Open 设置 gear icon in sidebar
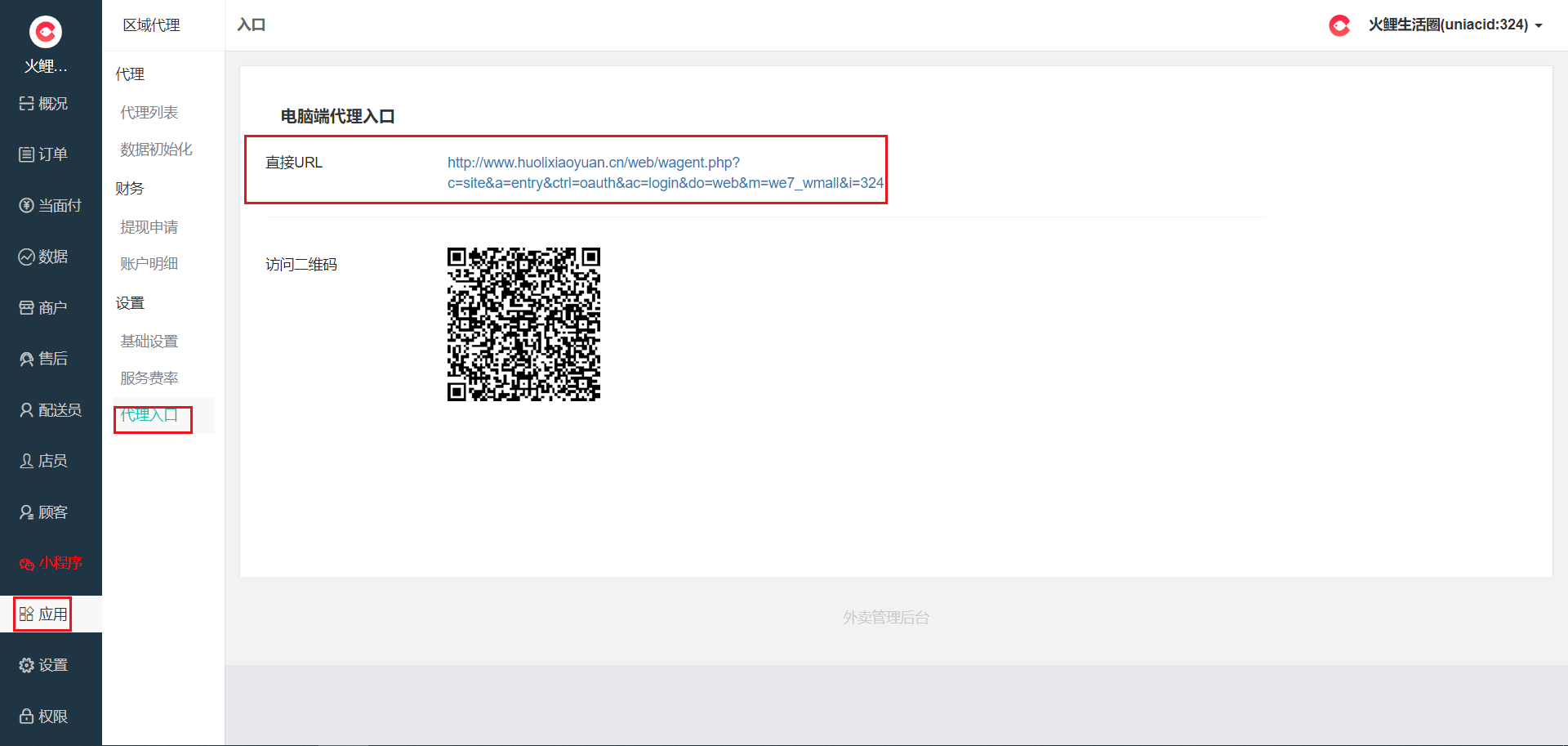 (x=26, y=665)
